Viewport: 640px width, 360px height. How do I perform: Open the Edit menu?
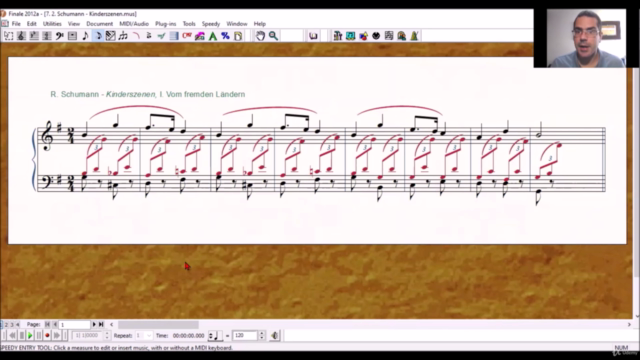(31, 24)
